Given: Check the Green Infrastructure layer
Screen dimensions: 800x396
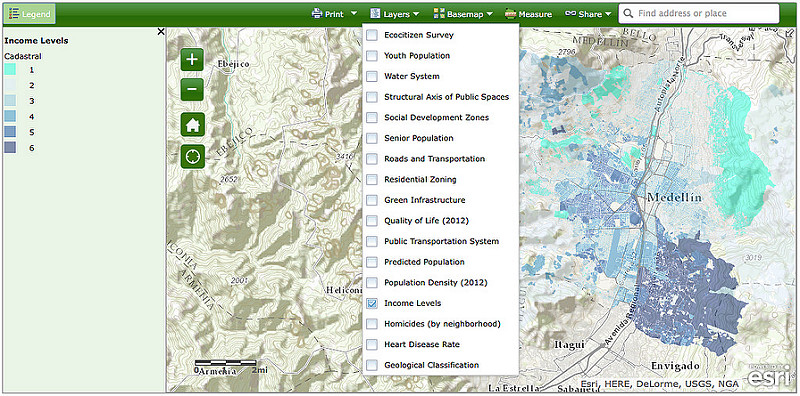Looking at the screenshot, I should click(372, 200).
